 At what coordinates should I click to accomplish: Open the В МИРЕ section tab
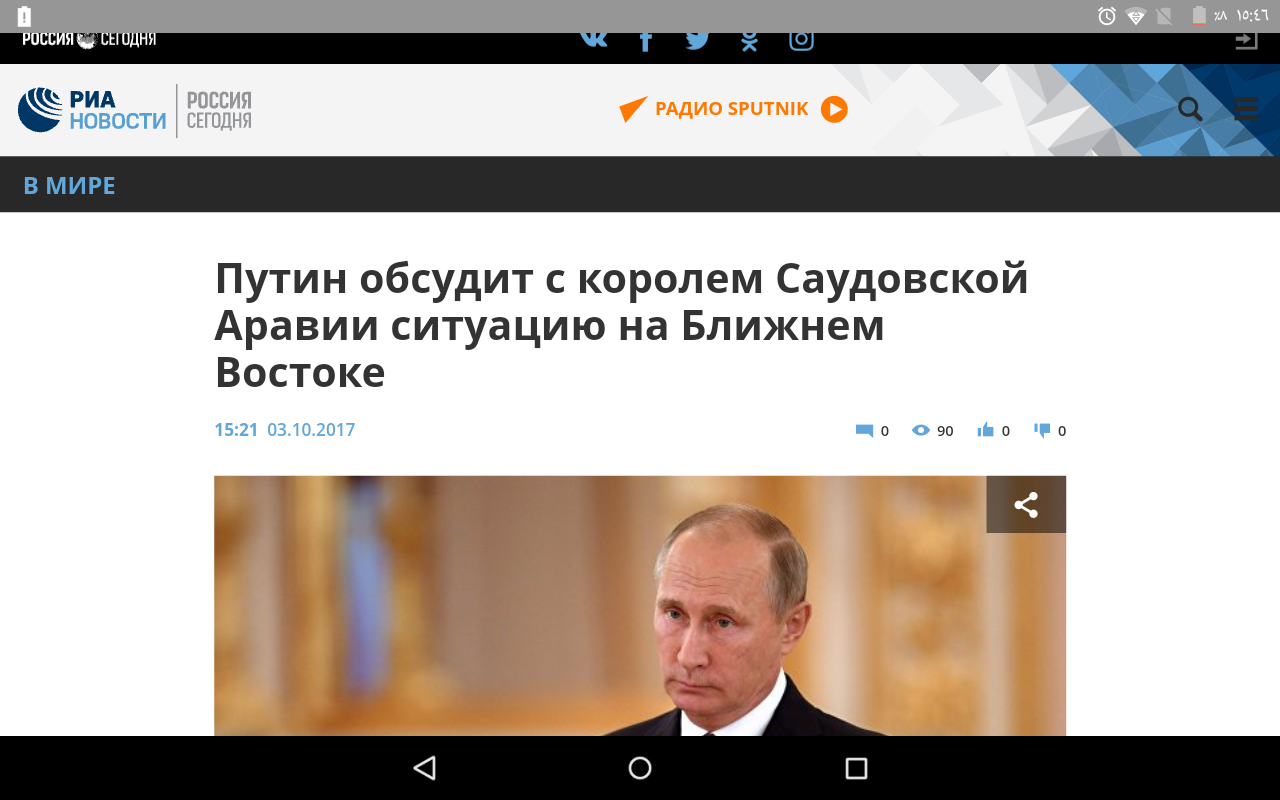click(69, 185)
